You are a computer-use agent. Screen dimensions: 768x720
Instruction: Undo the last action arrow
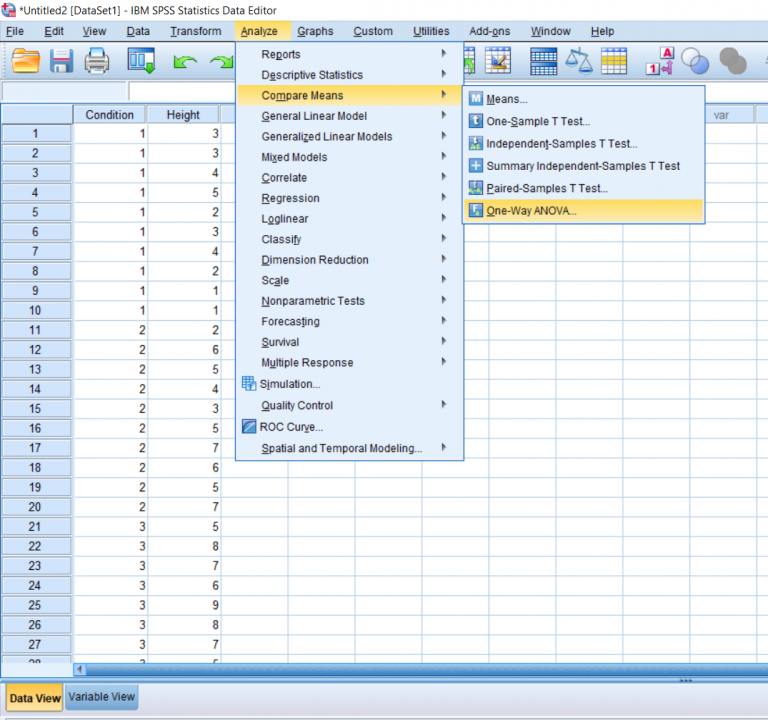click(185, 62)
